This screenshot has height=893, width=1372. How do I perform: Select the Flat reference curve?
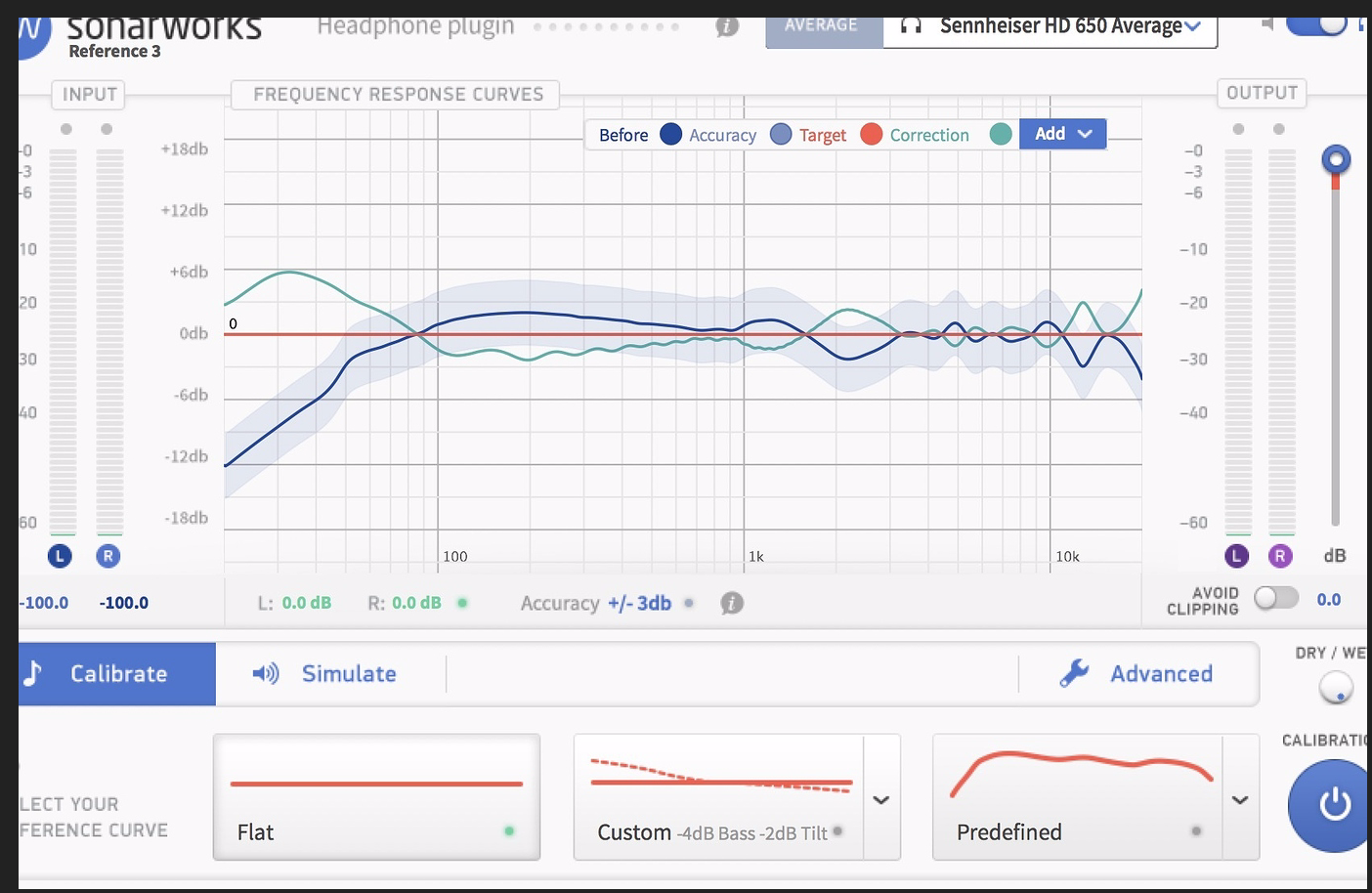pos(376,797)
